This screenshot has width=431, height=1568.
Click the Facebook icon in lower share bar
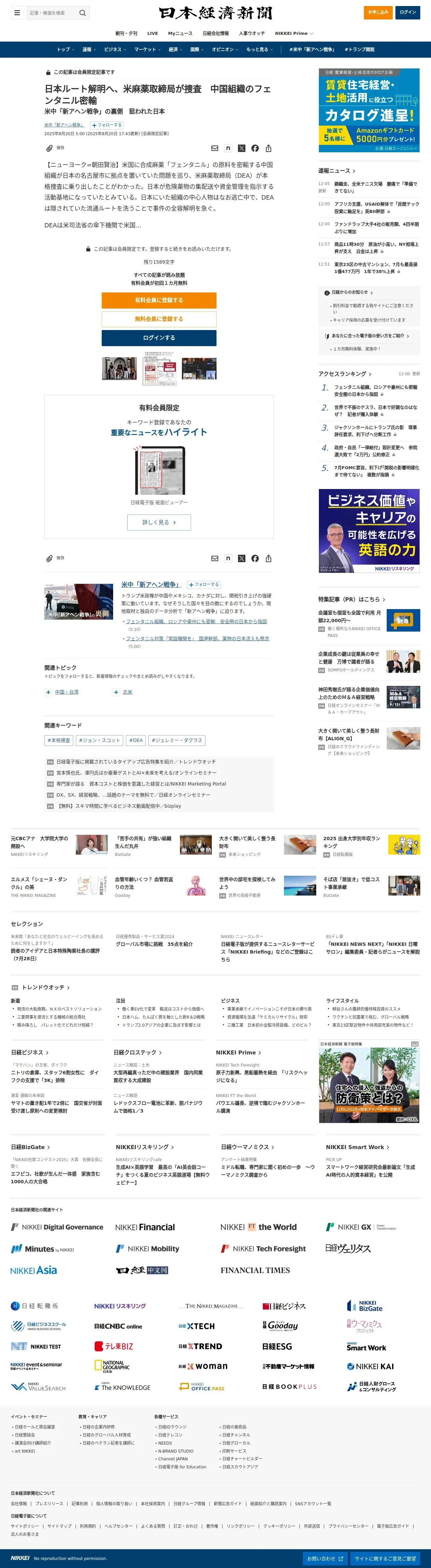point(255,558)
